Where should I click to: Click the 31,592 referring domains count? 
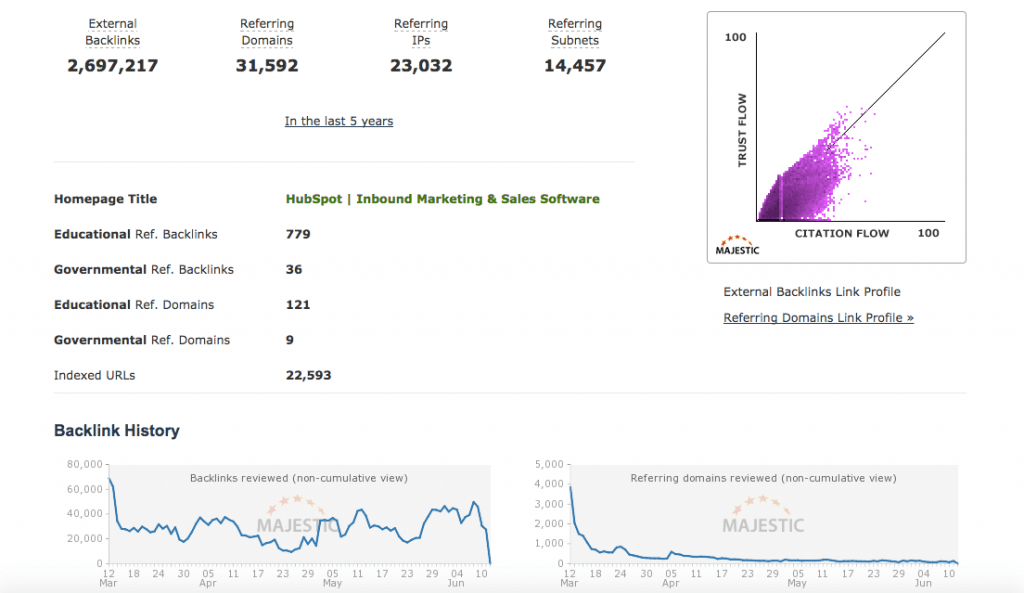267,66
